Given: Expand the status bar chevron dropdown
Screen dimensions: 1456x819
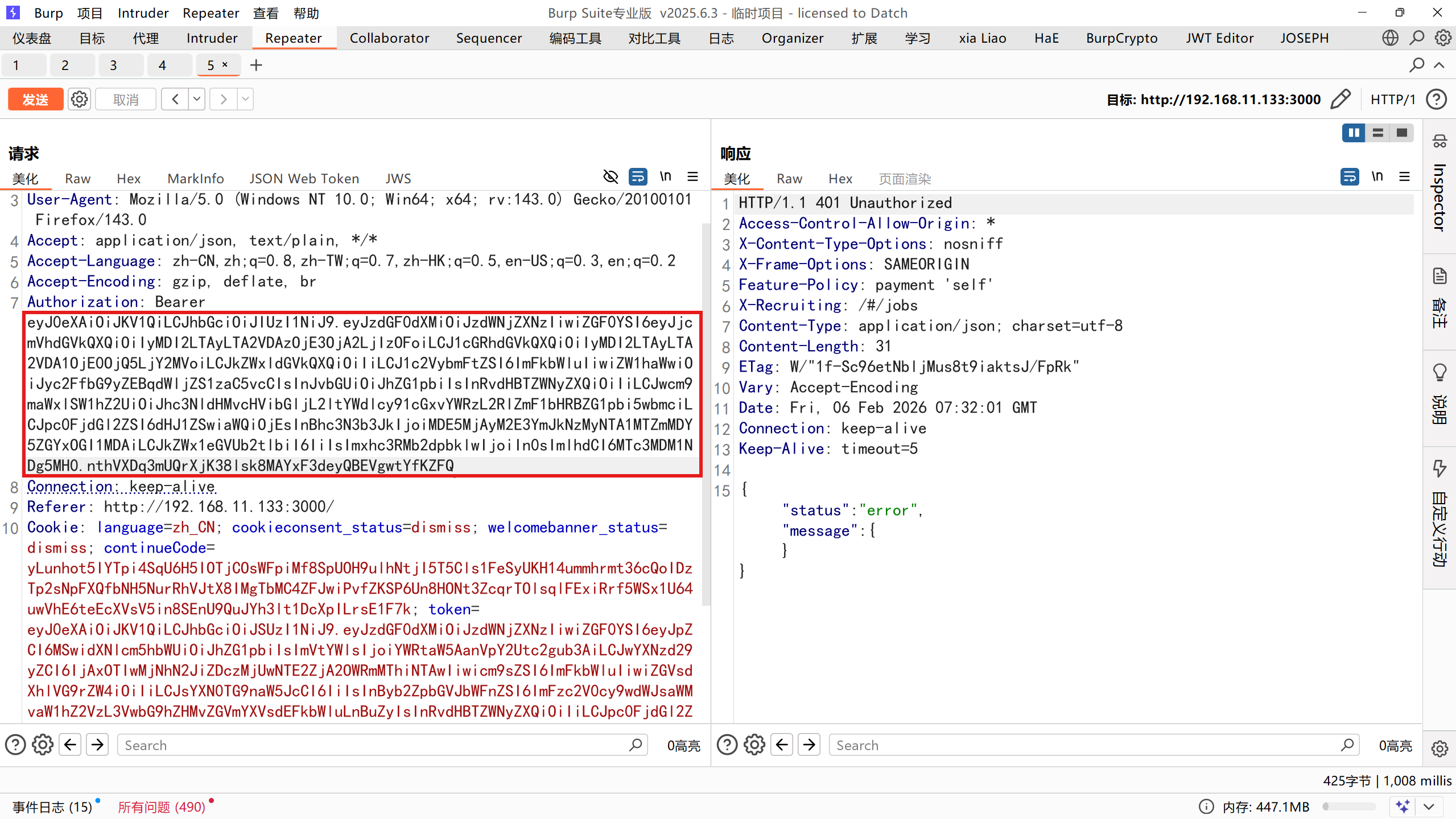Looking at the screenshot, I should (1429, 806).
